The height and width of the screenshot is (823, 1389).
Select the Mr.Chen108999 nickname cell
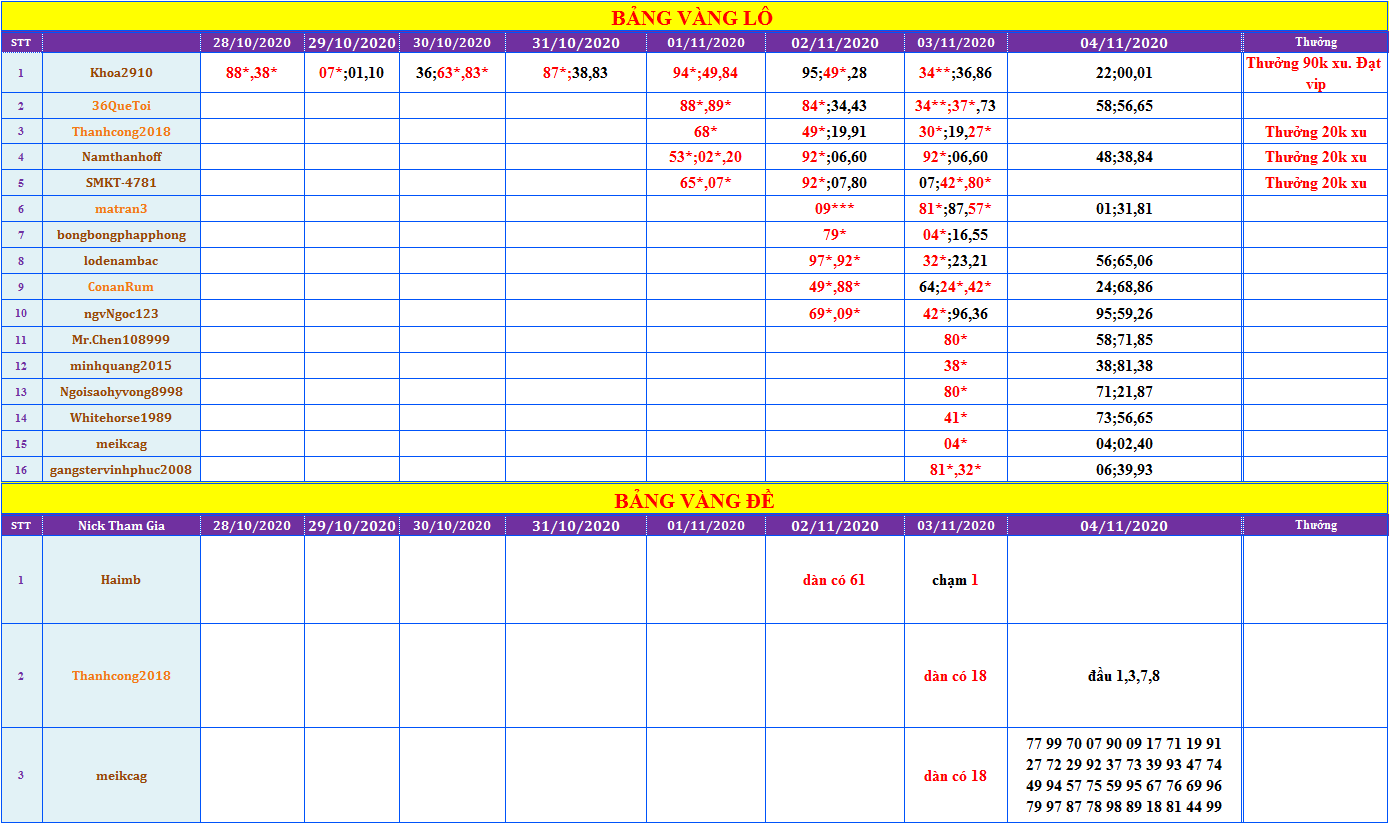point(121,339)
